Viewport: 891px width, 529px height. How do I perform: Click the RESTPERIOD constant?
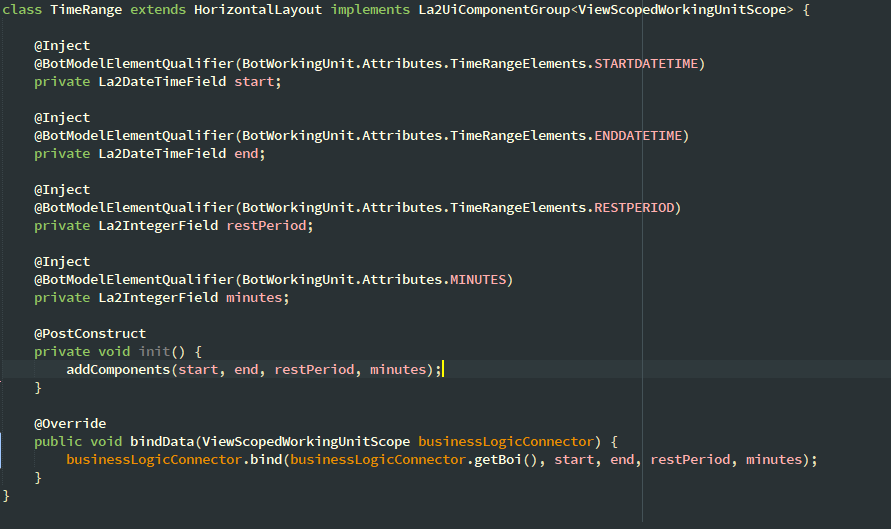[637, 208]
